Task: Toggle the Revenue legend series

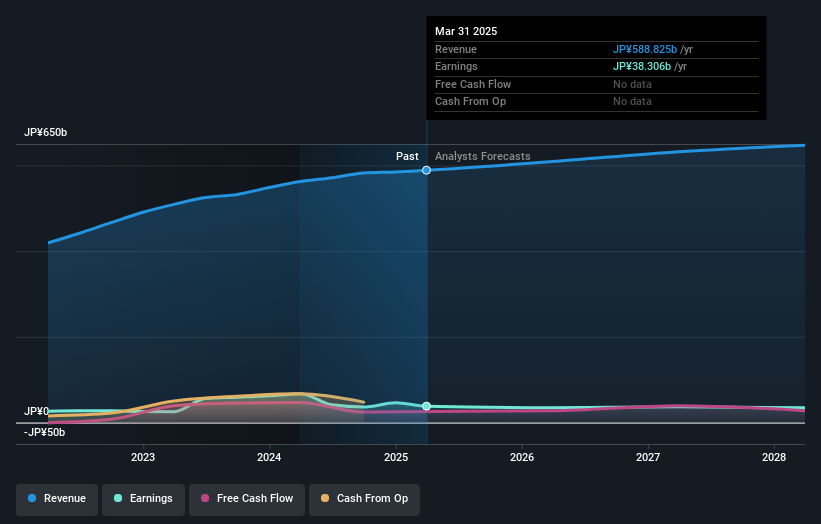Action: pyautogui.click(x=57, y=498)
